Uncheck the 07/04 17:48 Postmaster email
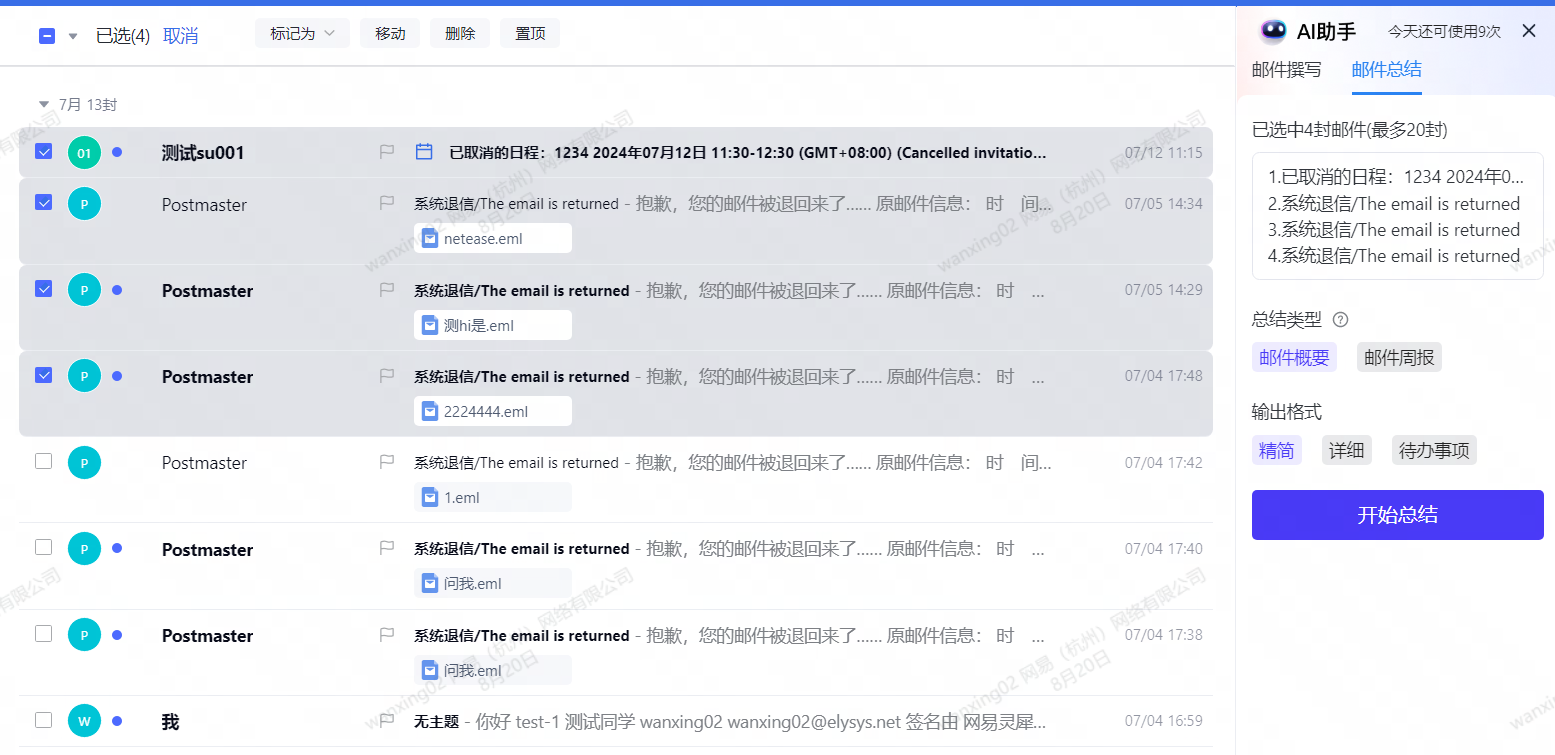The image size is (1555, 755). pos(43,375)
